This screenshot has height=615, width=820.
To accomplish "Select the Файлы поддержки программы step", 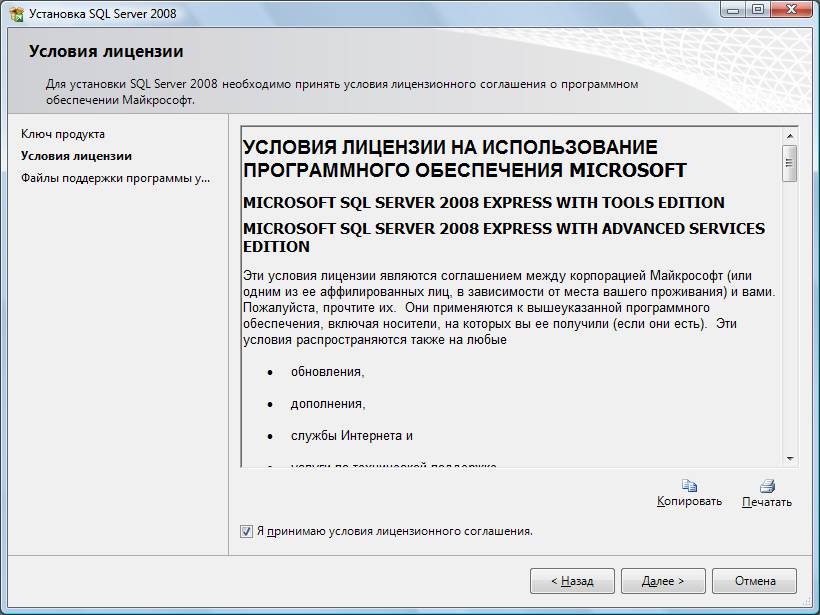I will (115, 178).
